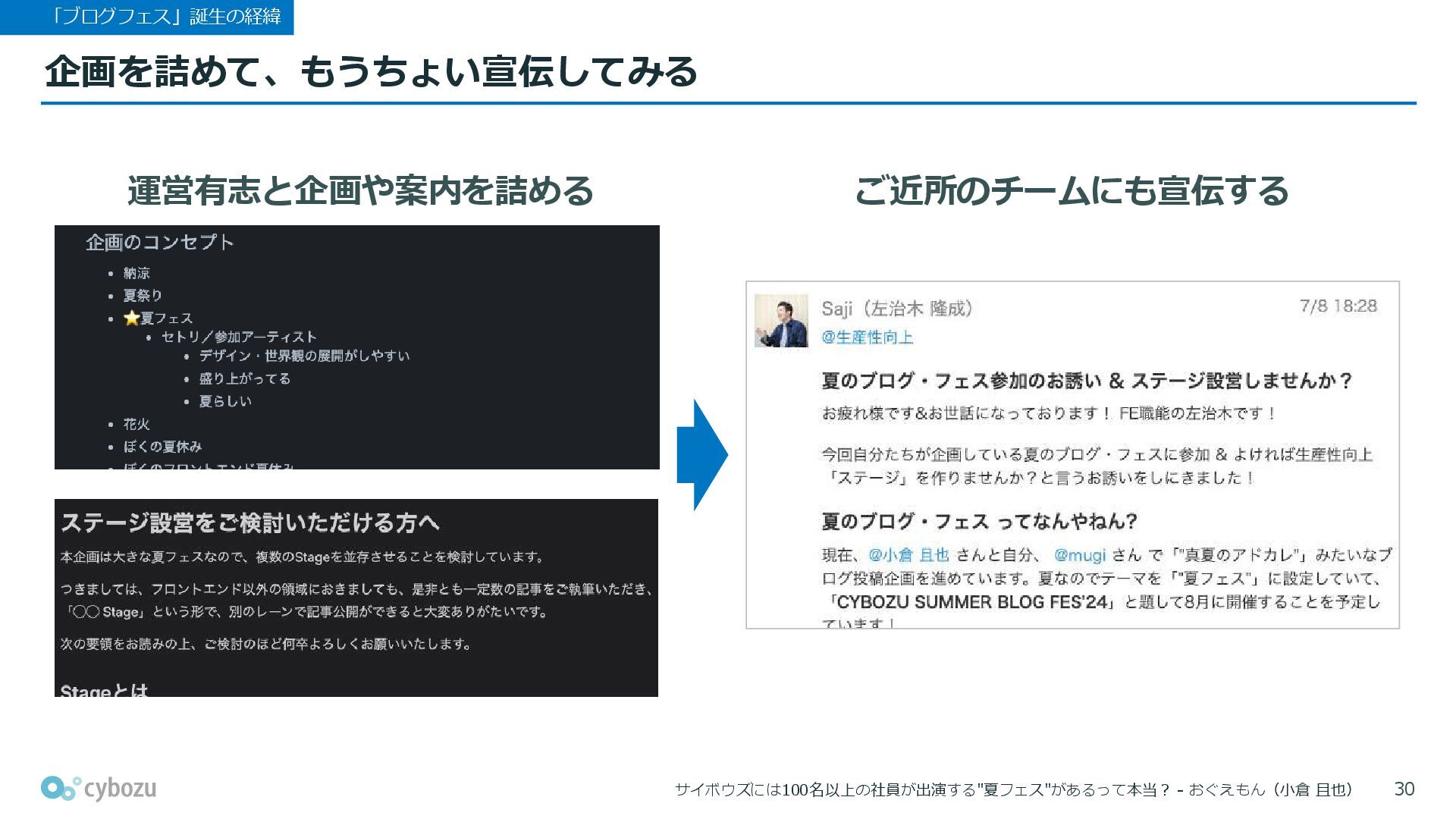
Task: Click the Saji（左治木 隆成） name
Action: [897, 309]
